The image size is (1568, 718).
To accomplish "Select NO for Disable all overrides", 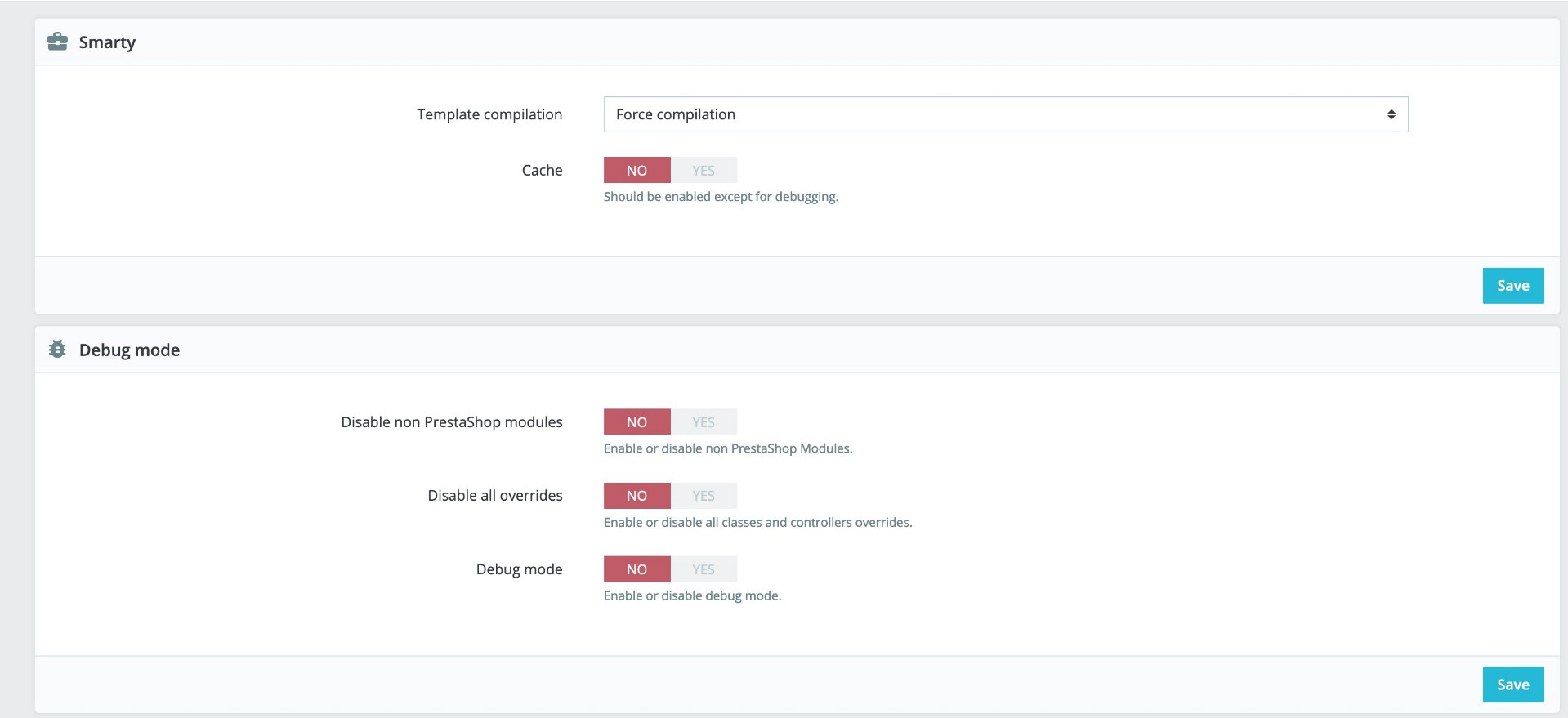I will pos(637,496).
